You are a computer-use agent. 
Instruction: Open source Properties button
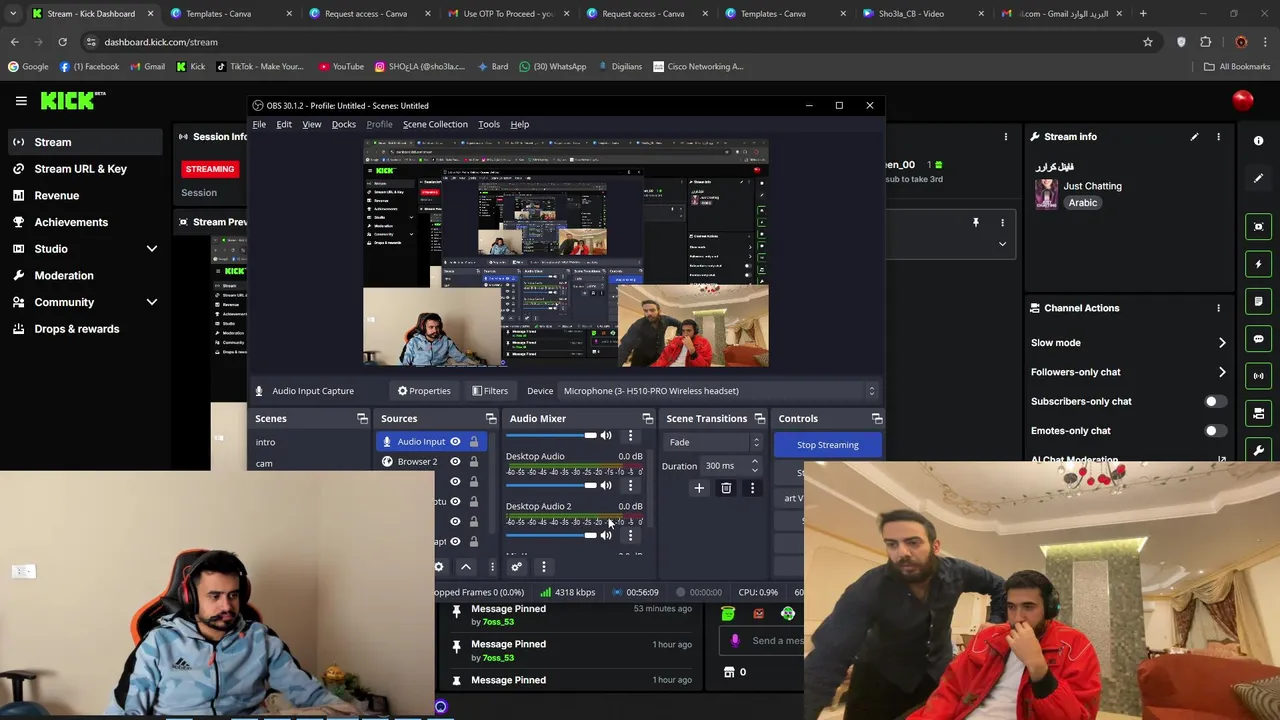point(424,391)
